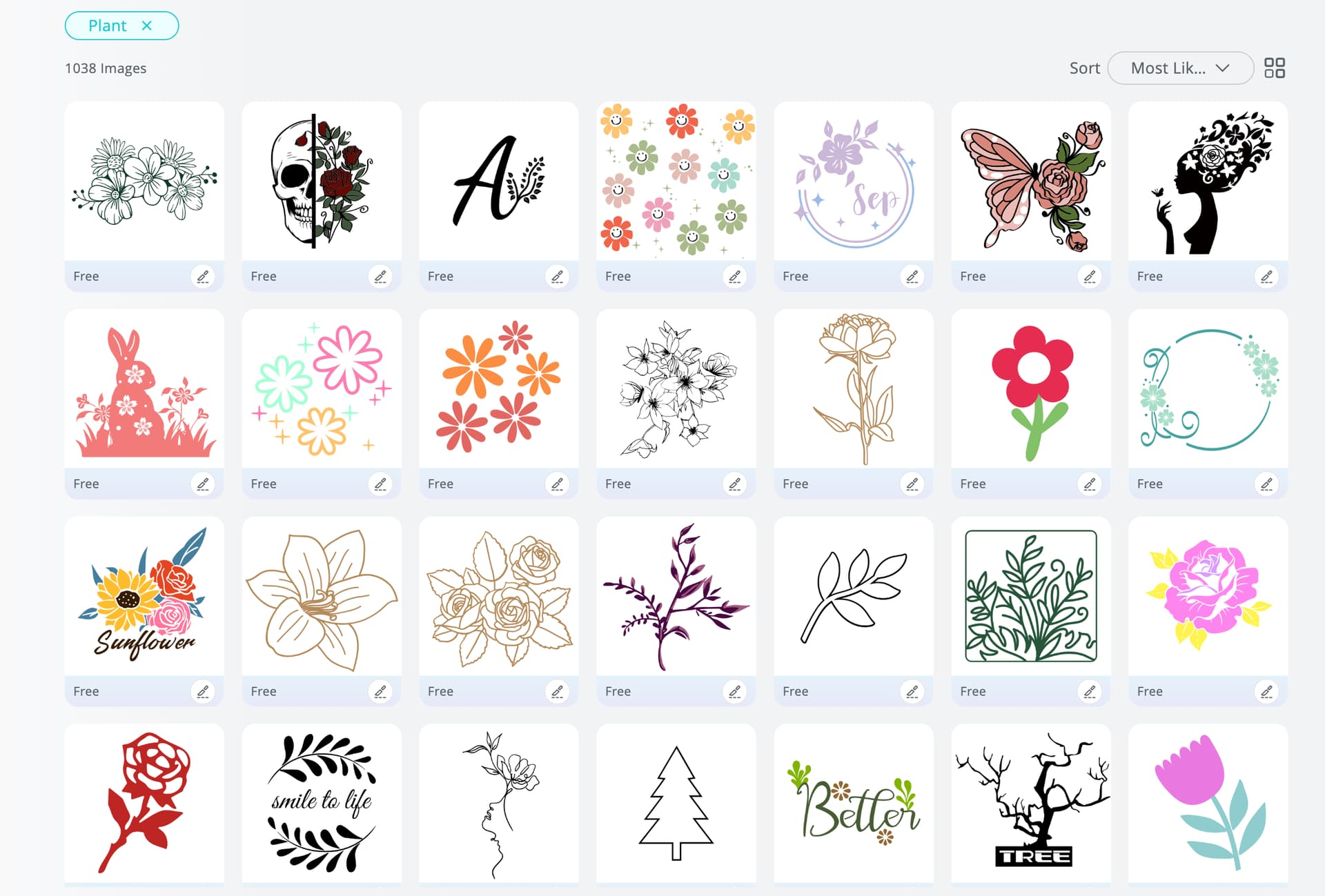Select the smiley flowers pattern thumbnail
Image resolution: width=1325 pixels, height=896 pixels.
(676, 181)
